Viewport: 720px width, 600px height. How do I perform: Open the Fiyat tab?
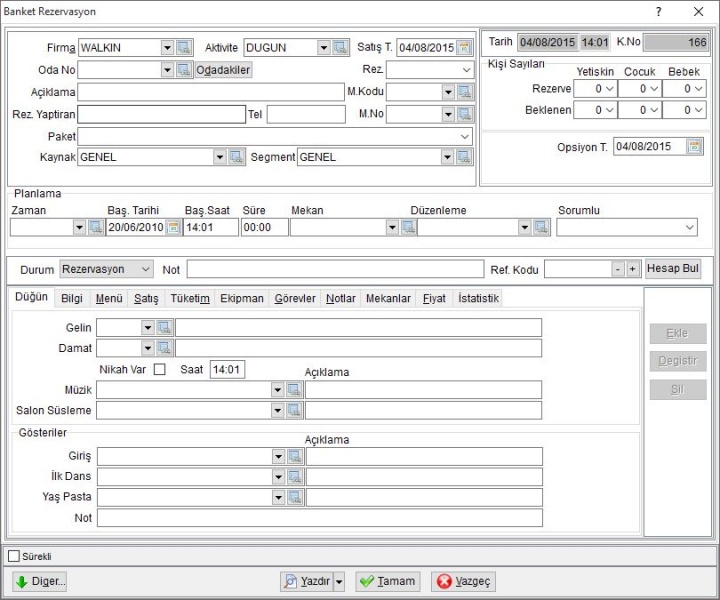coord(434,298)
